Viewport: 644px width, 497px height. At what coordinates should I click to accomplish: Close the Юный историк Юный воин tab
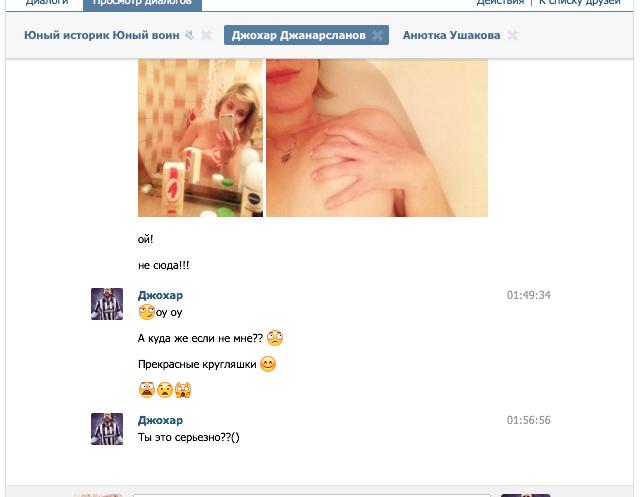tap(207, 35)
